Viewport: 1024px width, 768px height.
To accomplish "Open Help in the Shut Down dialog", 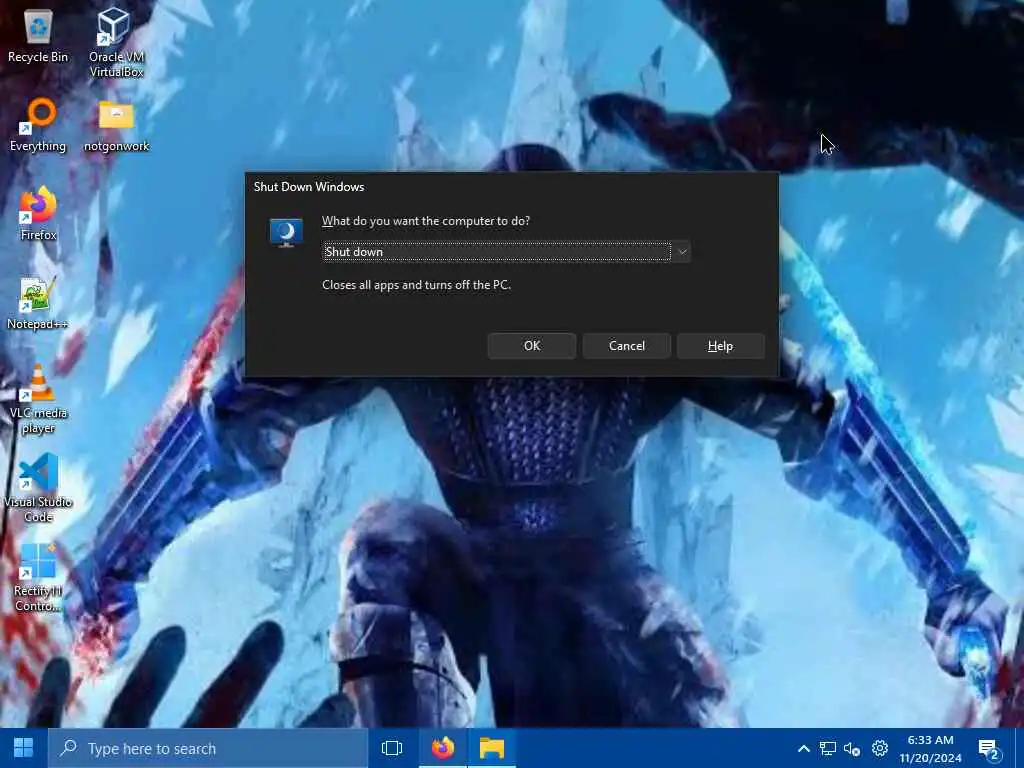I will pyautogui.click(x=720, y=345).
